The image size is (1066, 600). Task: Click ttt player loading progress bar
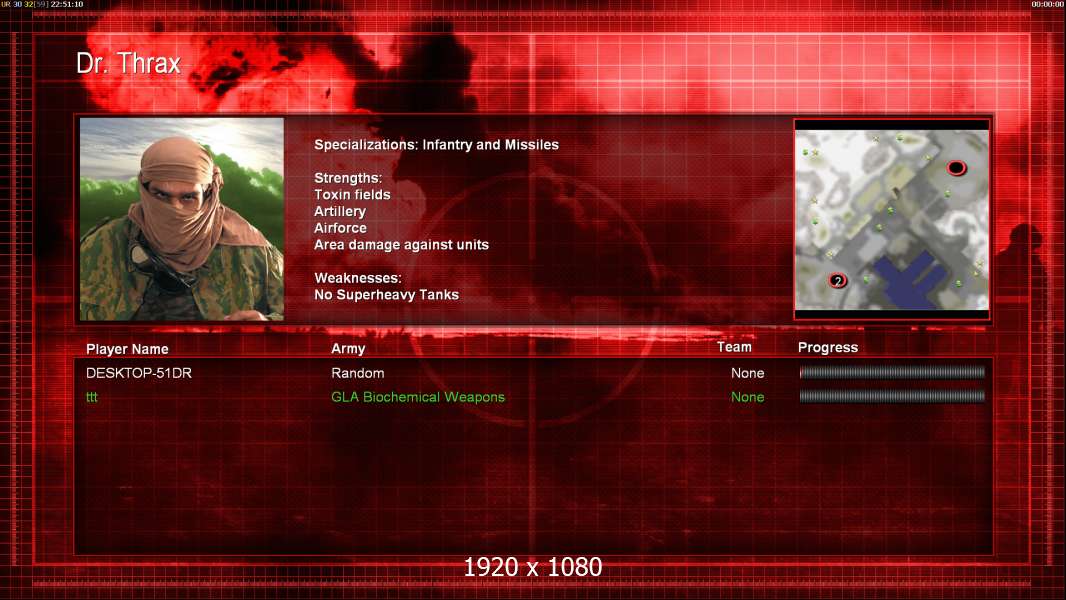(x=892, y=395)
